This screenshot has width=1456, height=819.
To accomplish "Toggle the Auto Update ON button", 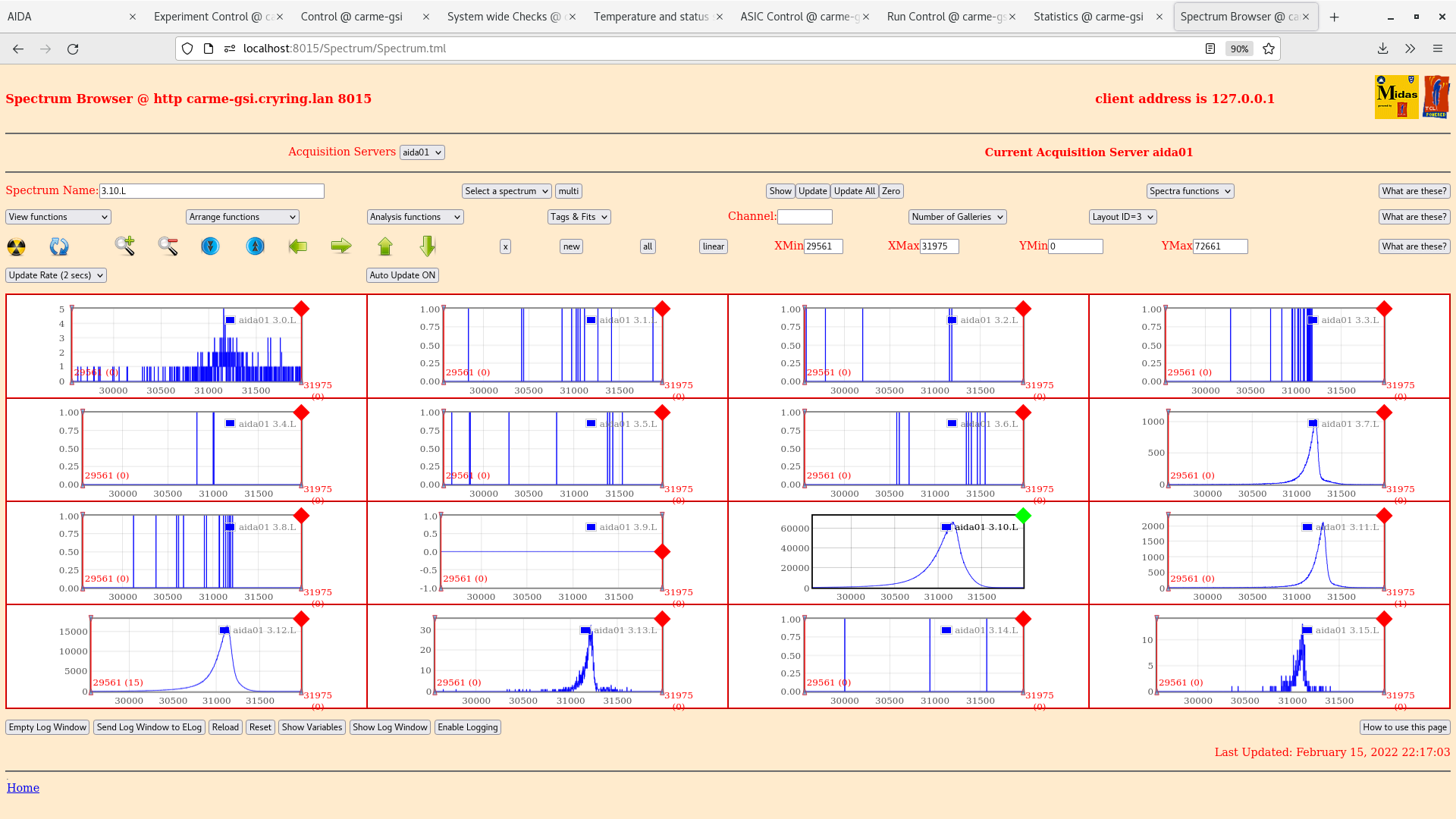I will pyautogui.click(x=402, y=275).
